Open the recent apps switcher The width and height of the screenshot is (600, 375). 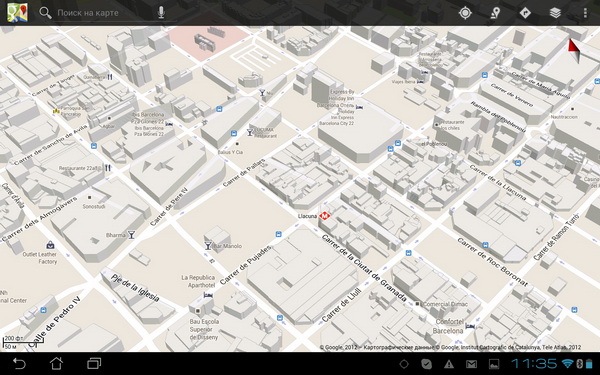point(94,363)
